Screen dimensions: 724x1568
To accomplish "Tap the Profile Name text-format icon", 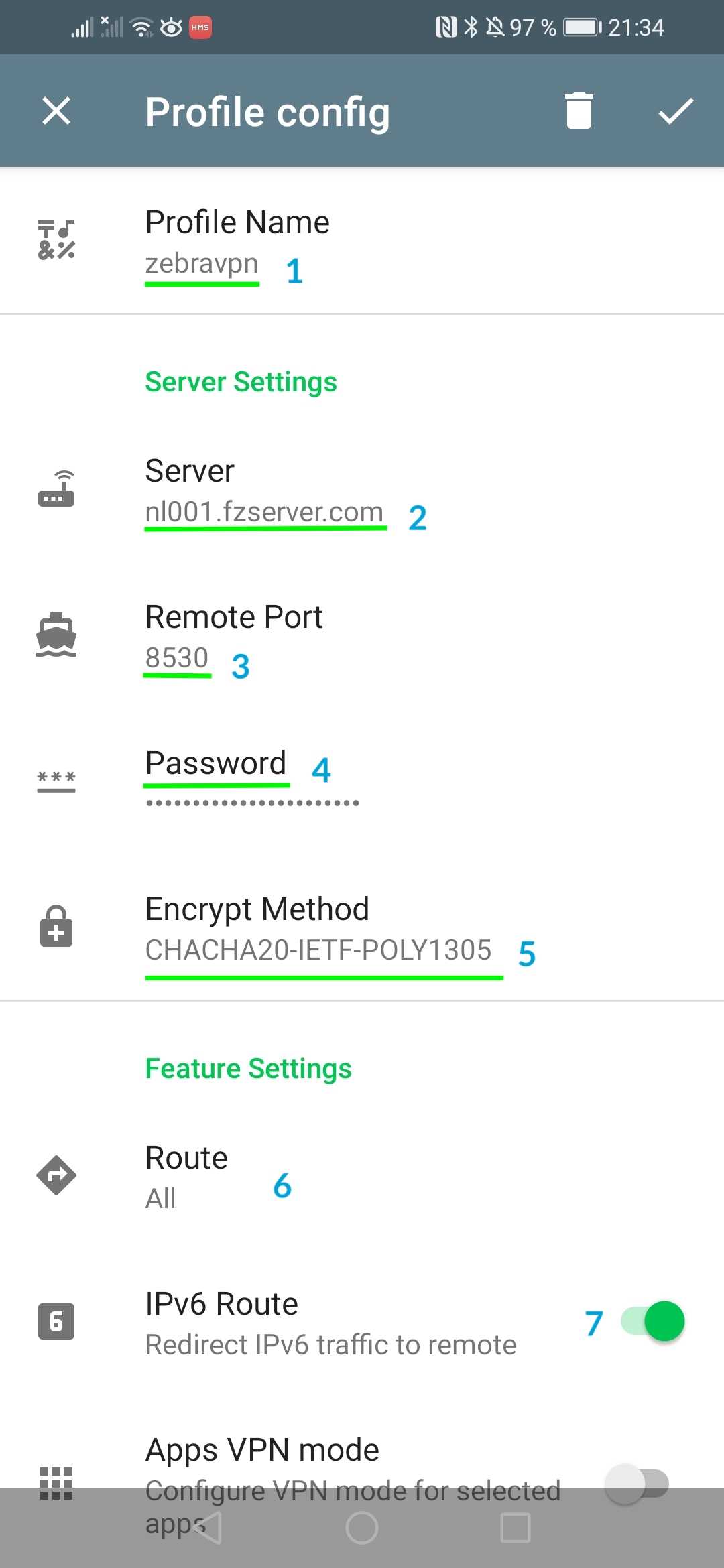I will click(56, 239).
